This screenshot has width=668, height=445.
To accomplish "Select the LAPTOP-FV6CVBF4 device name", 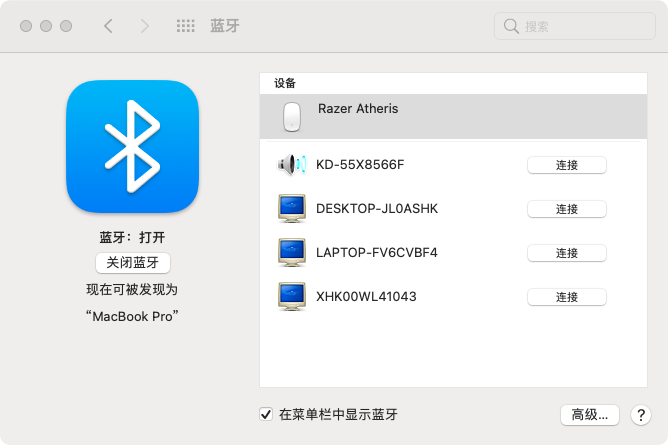I will (377, 253).
